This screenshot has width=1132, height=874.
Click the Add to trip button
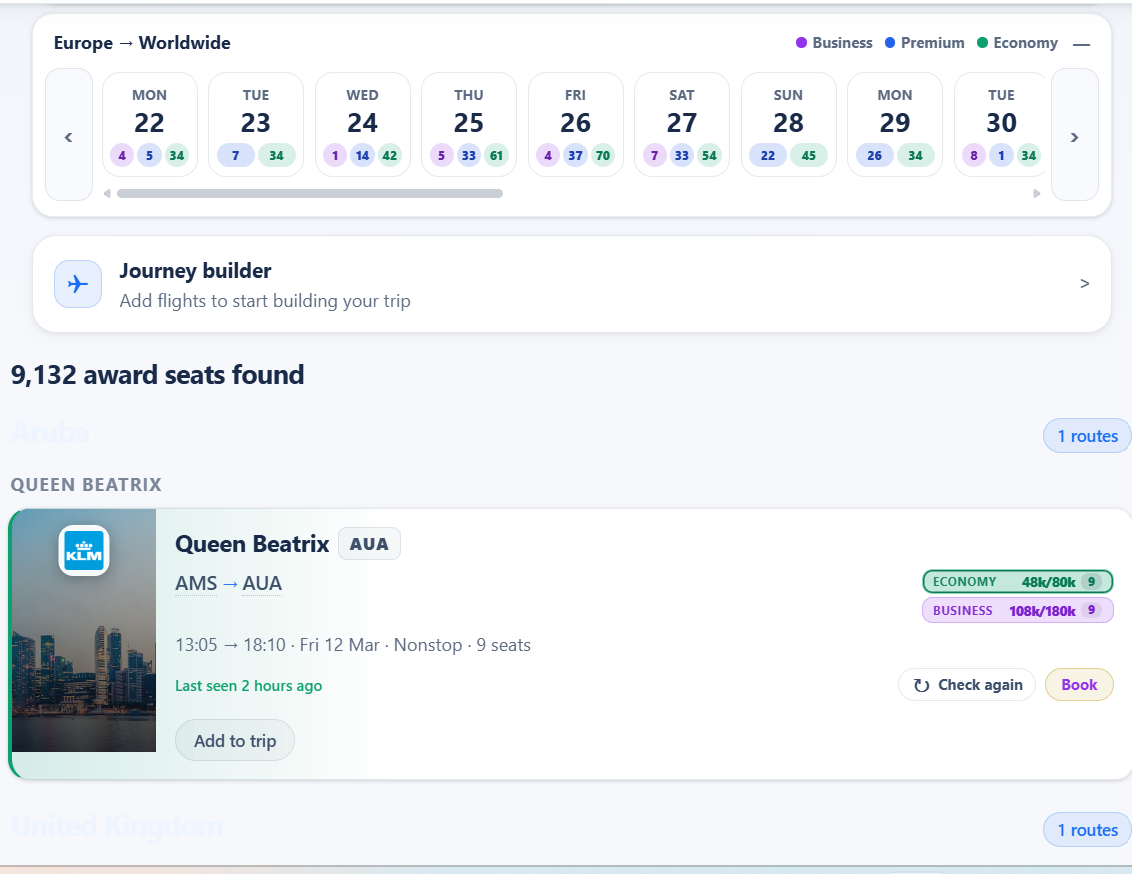(235, 740)
